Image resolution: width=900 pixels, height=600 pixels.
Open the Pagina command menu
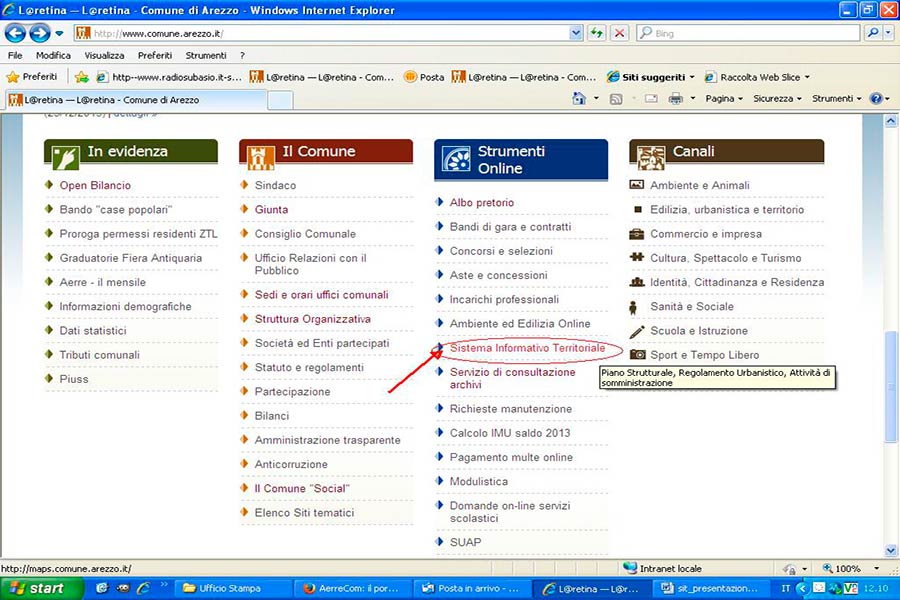coord(724,99)
